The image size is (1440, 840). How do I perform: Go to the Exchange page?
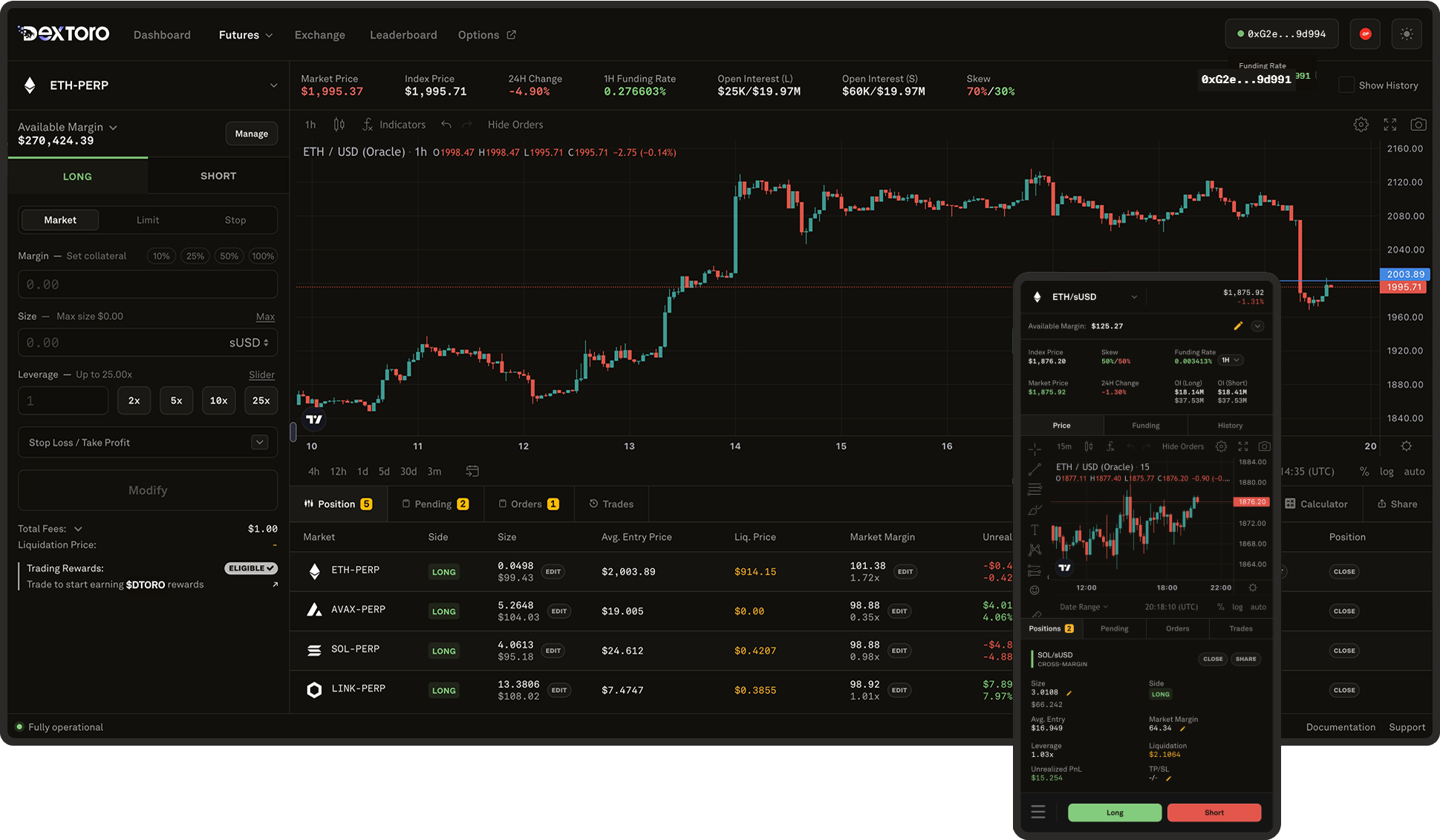tap(320, 35)
